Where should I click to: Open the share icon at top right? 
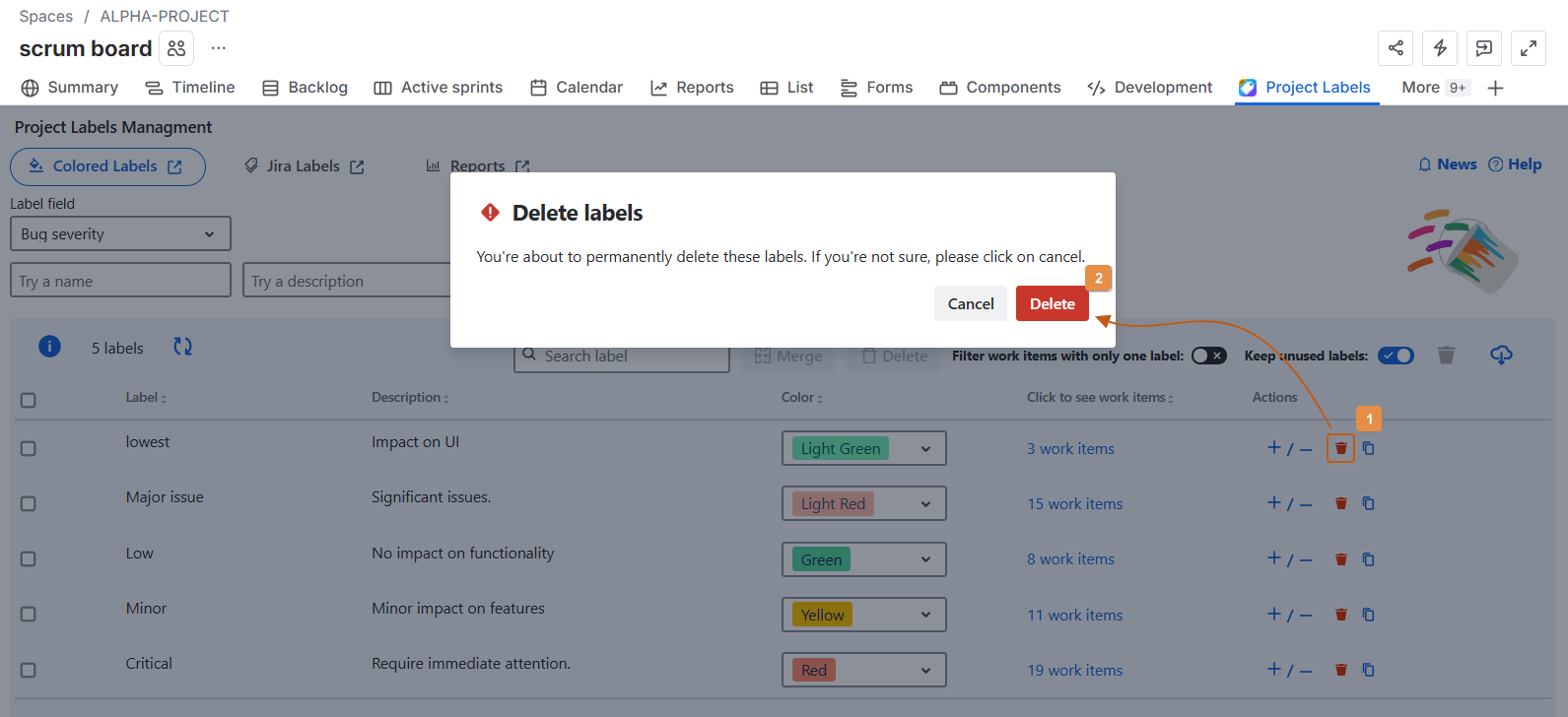click(1396, 48)
